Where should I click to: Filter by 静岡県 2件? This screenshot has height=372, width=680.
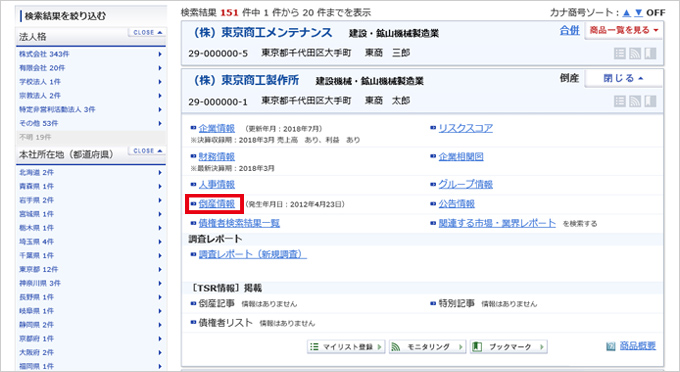90,325
